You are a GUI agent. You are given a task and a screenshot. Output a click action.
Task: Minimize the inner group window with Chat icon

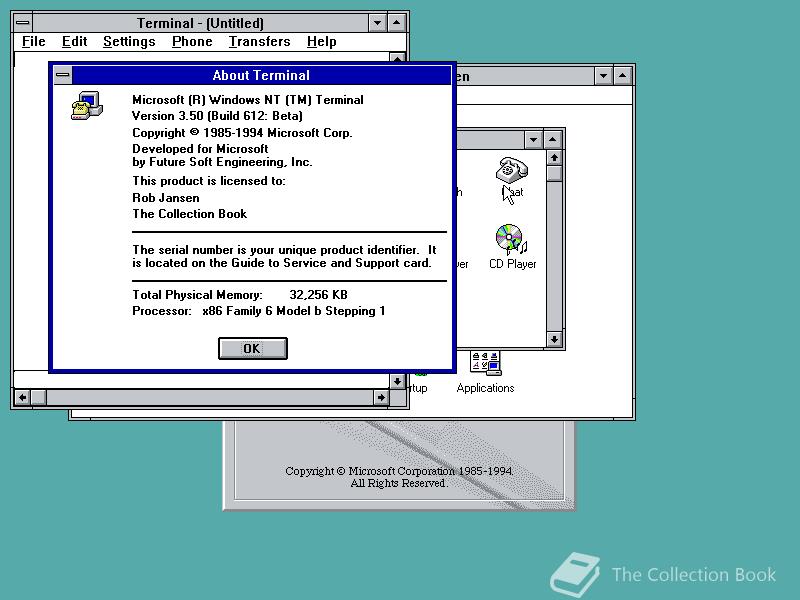tap(533, 140)
